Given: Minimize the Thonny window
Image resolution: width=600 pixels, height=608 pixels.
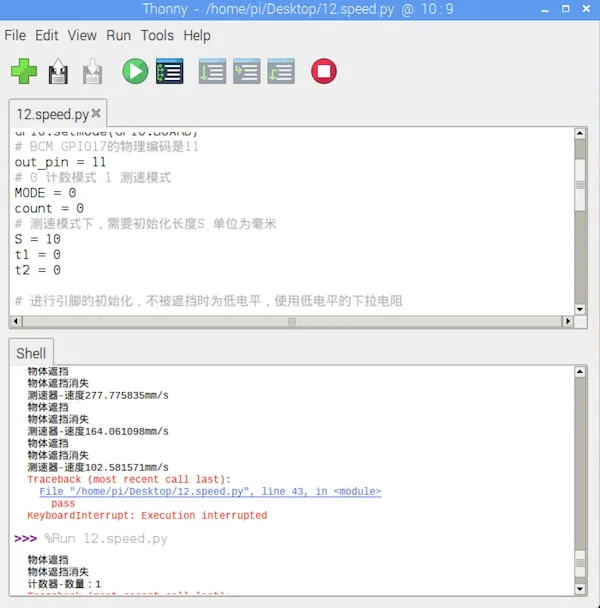Looking at the screenshot, I should point(545,9).
